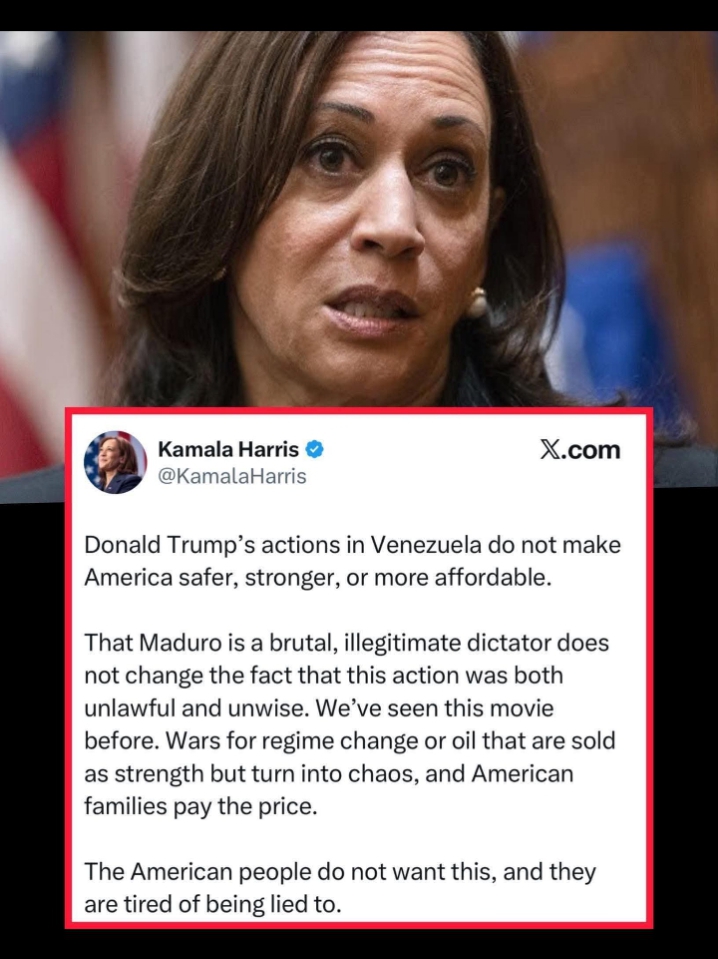
Task: Click the sentence "We've seen this movie before"
Action: pyautogui.click(x=319, y=724)
